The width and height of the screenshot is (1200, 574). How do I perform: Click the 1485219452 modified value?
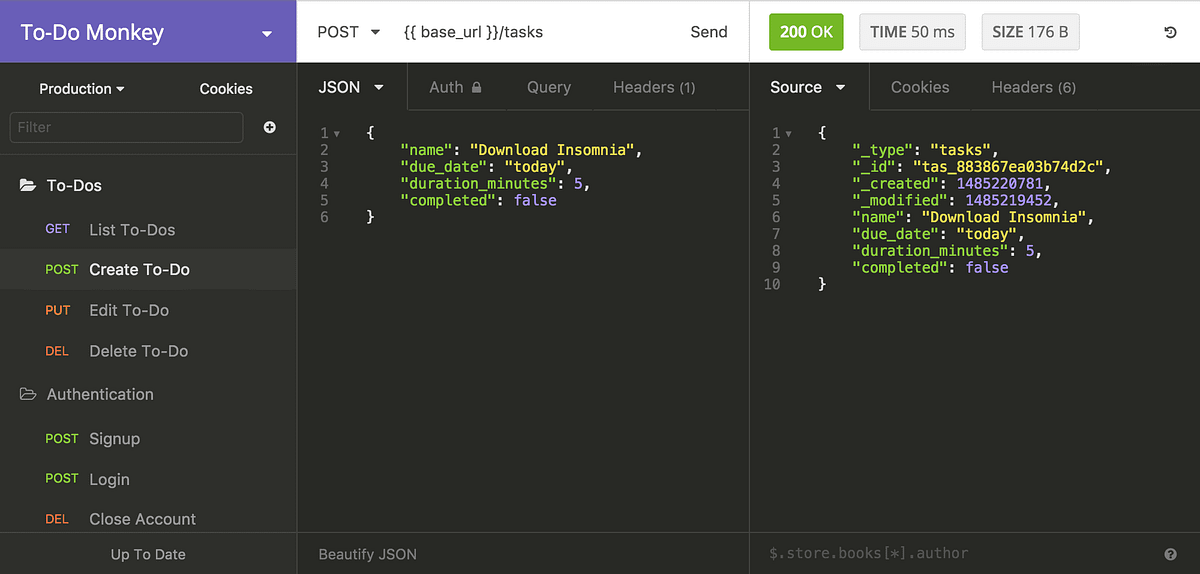click(x=1007, y=201)
